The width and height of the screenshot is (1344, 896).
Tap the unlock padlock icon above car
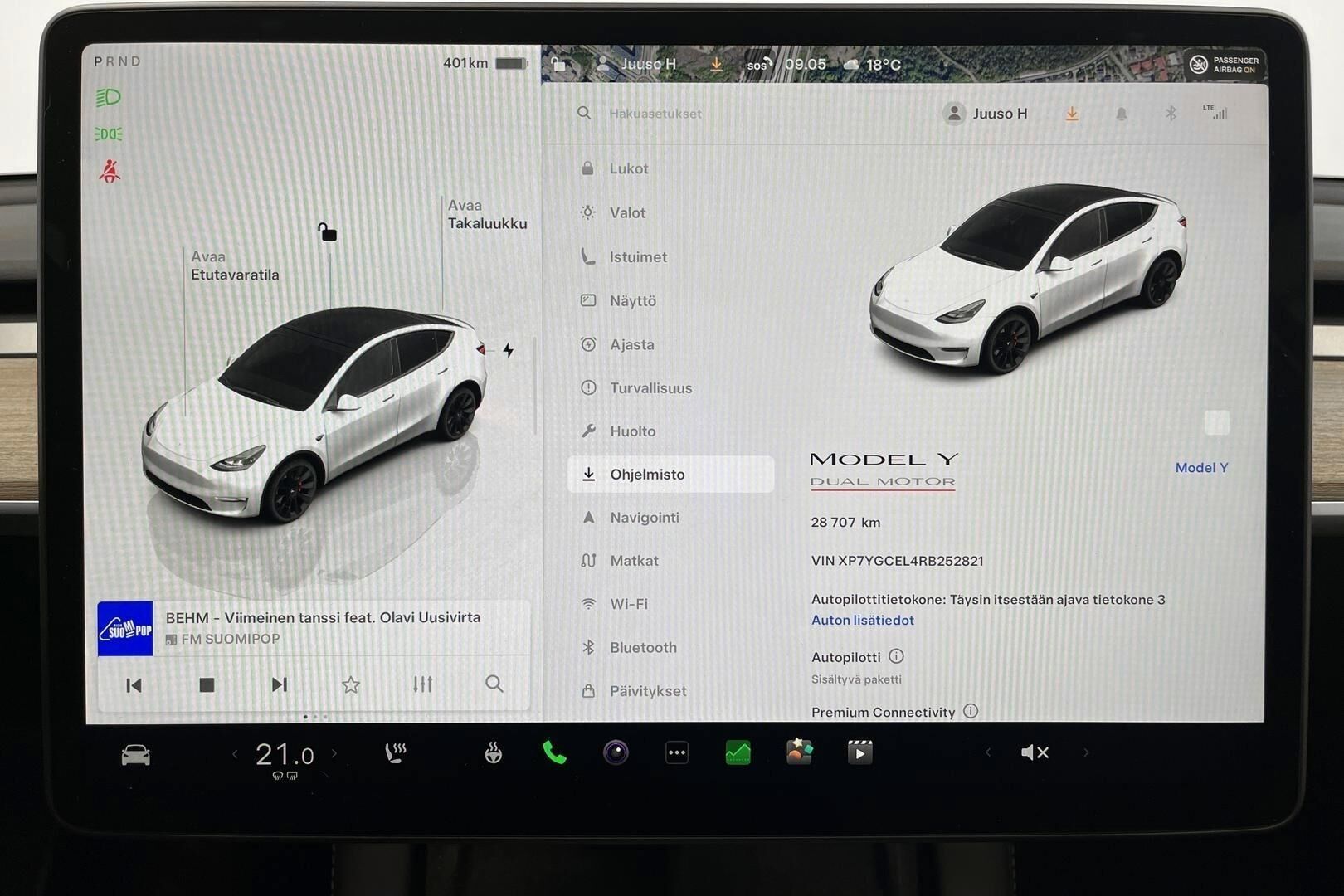[328, 231]
